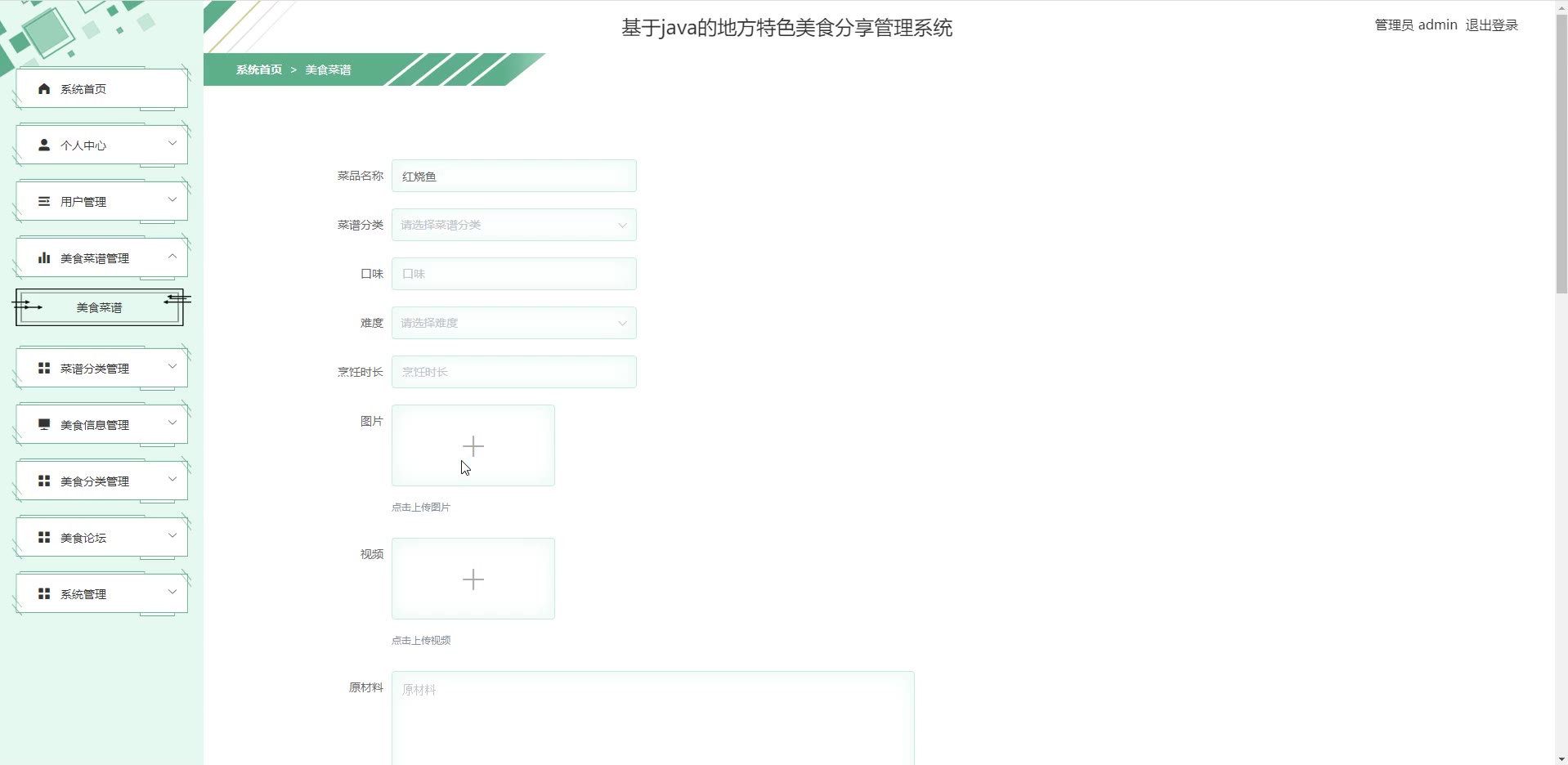The height and width of the screenshot is (765, 1568).
Task: Click the 口味 input field
Action: click(513, 274)
